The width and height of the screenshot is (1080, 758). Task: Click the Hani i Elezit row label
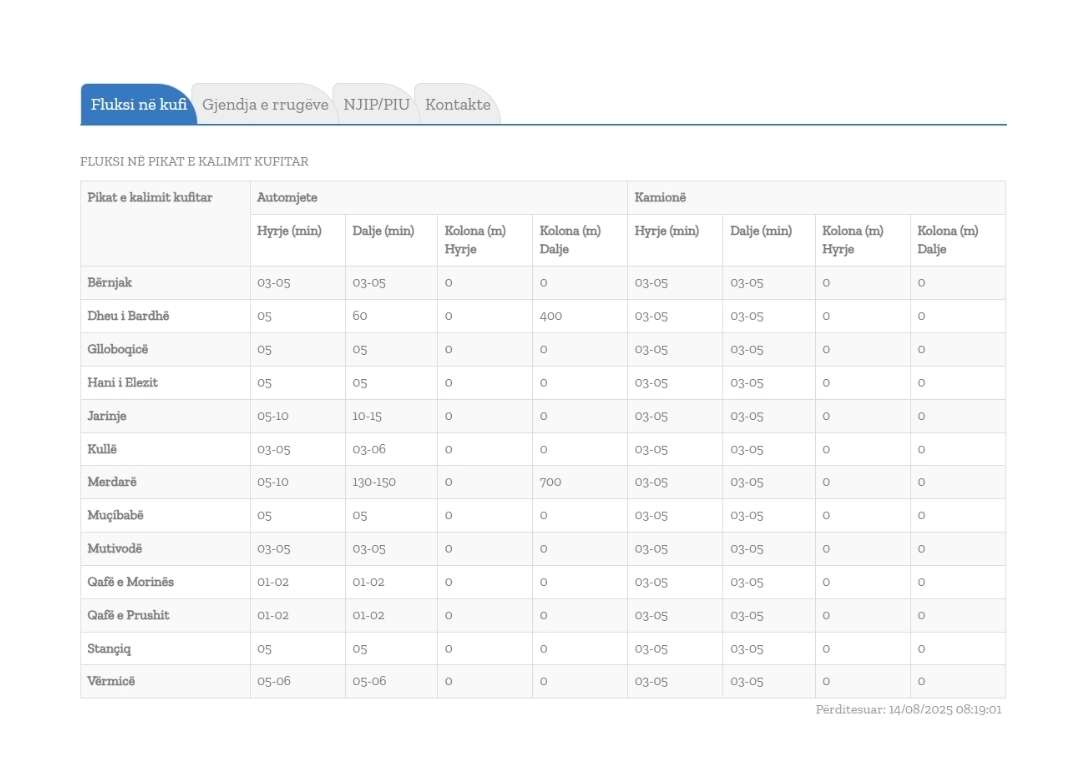point(123,383)
